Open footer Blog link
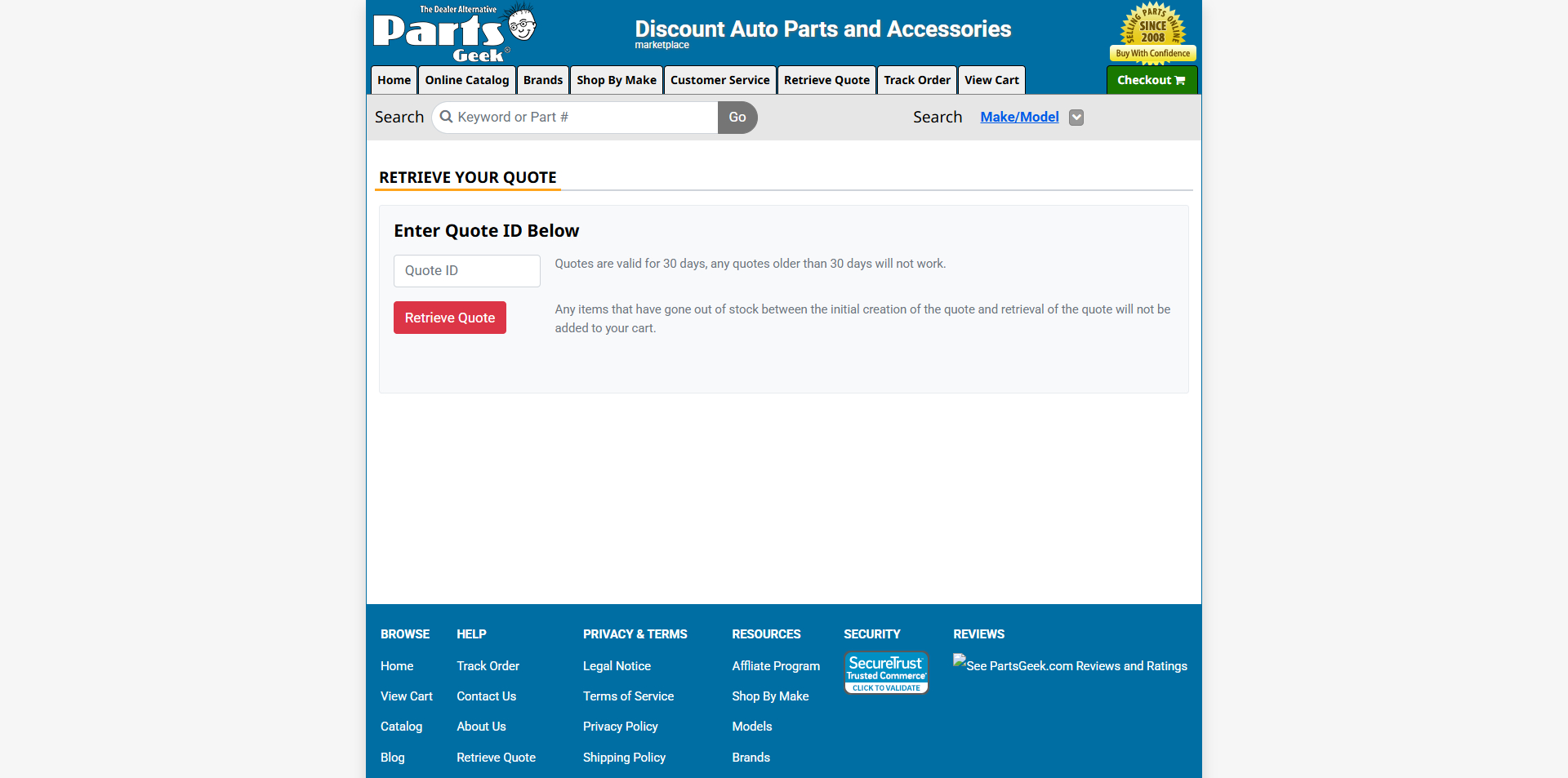1568x778 pixels. click(393, 758)
